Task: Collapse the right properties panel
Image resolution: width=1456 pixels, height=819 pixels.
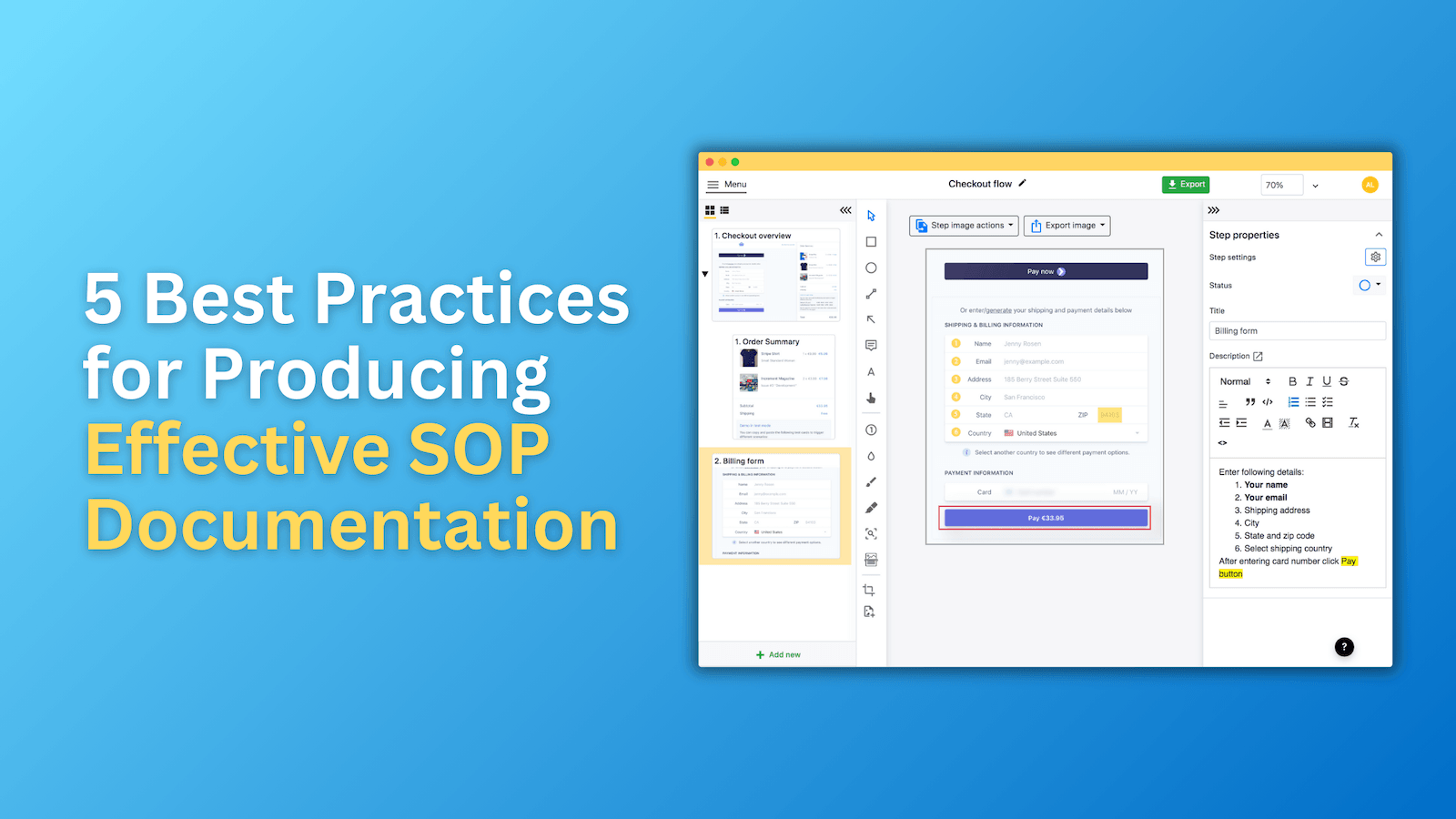Action: coord(1214,210)
